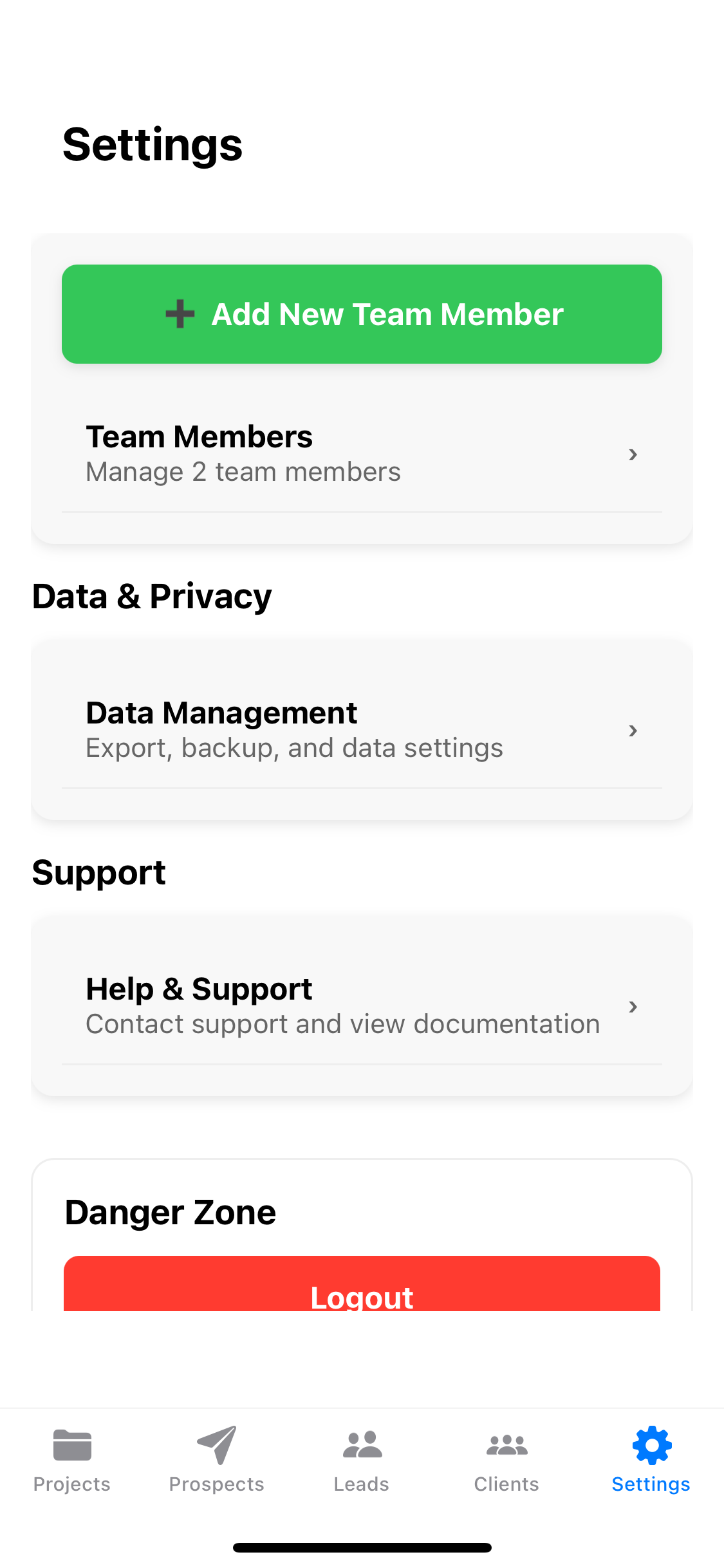The height and width of the screenshot is (1568, 724).
Task: Expand the Team Members chevron
Action: tap(633, 454)
